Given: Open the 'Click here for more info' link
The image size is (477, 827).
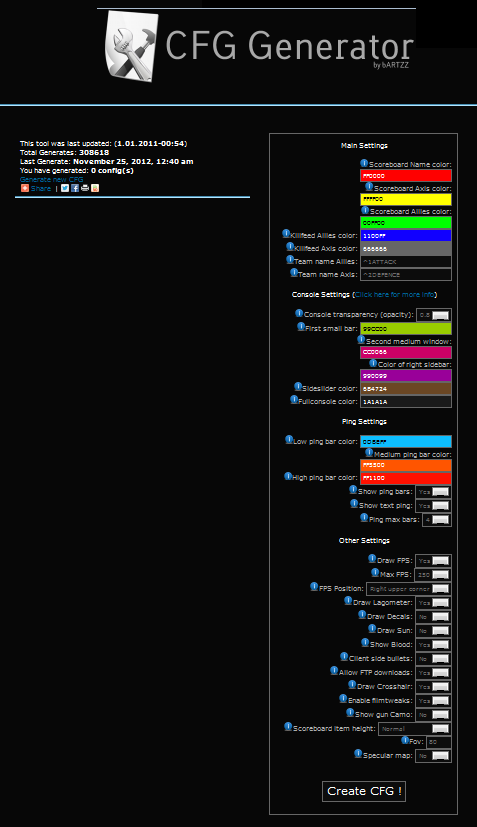Looking at the screenshot, I should (x=395, y=294).
